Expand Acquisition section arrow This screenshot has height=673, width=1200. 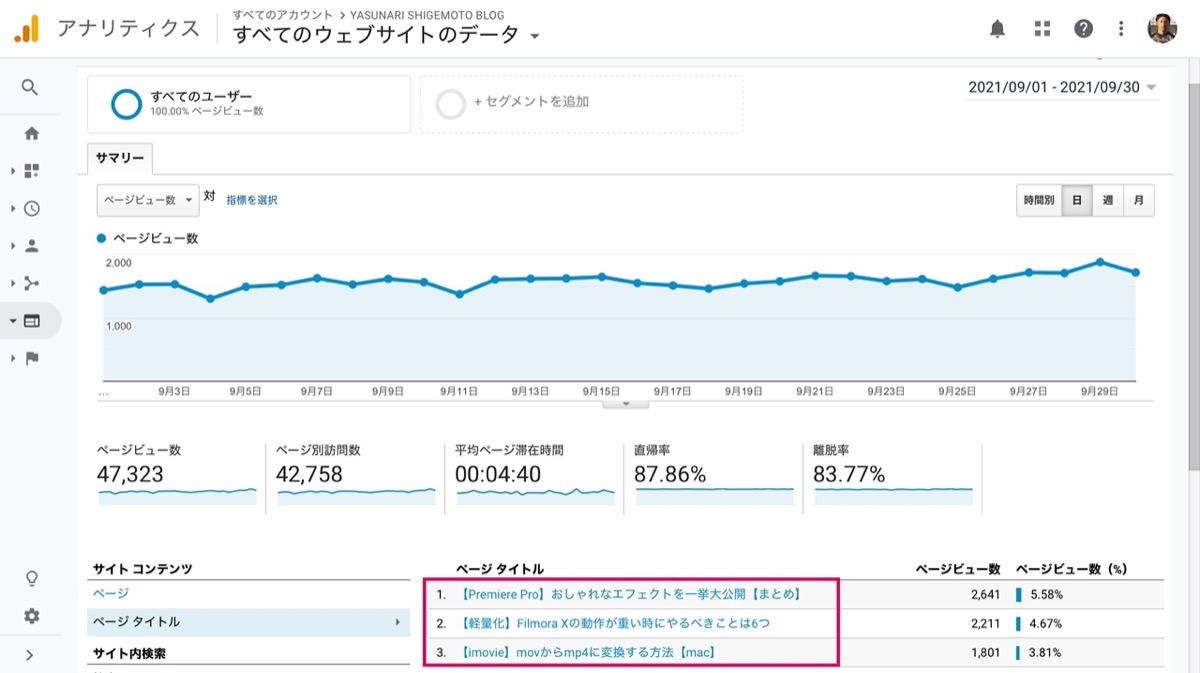point(13,284)
